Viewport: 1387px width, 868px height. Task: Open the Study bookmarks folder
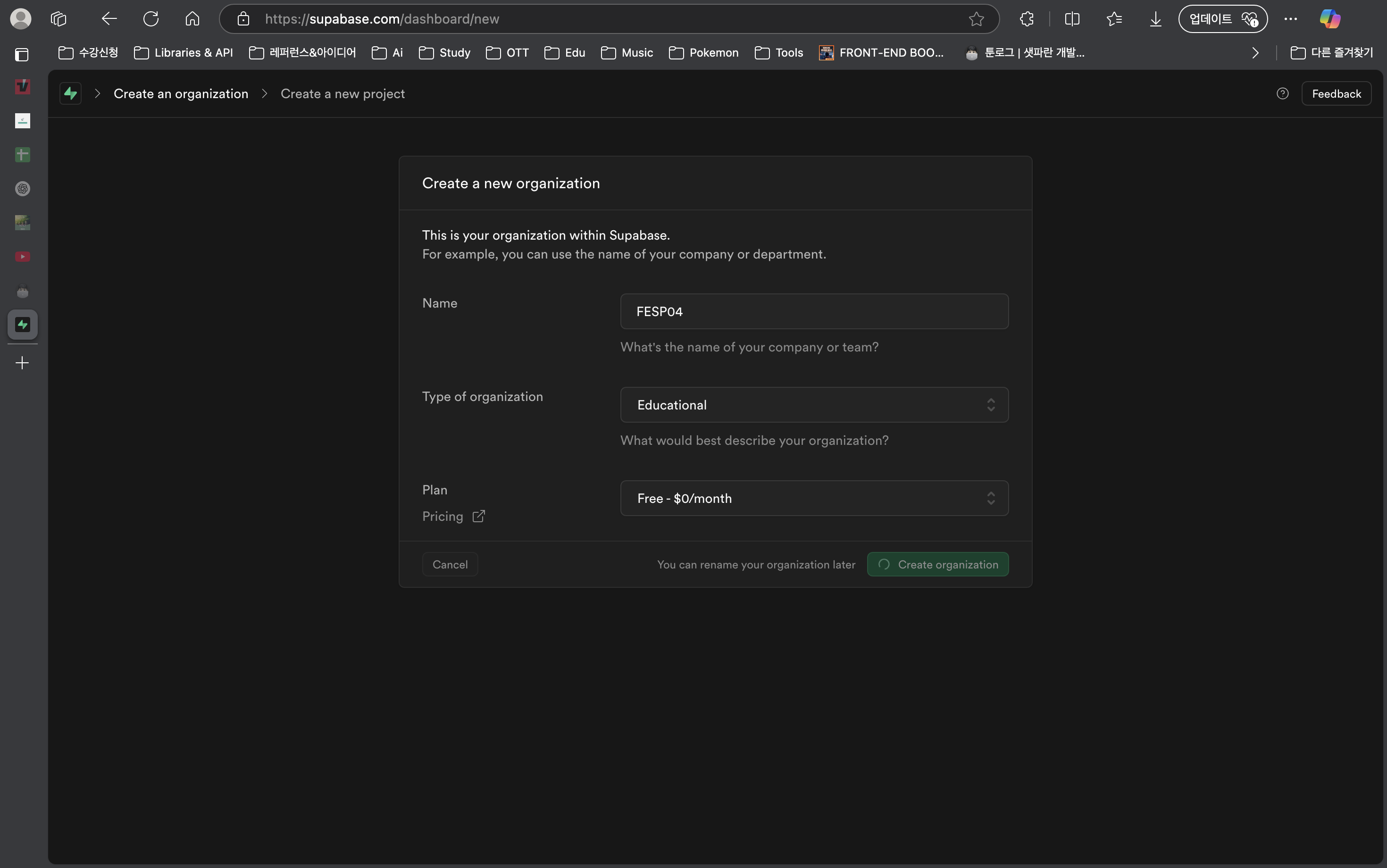tap(445, 53)
